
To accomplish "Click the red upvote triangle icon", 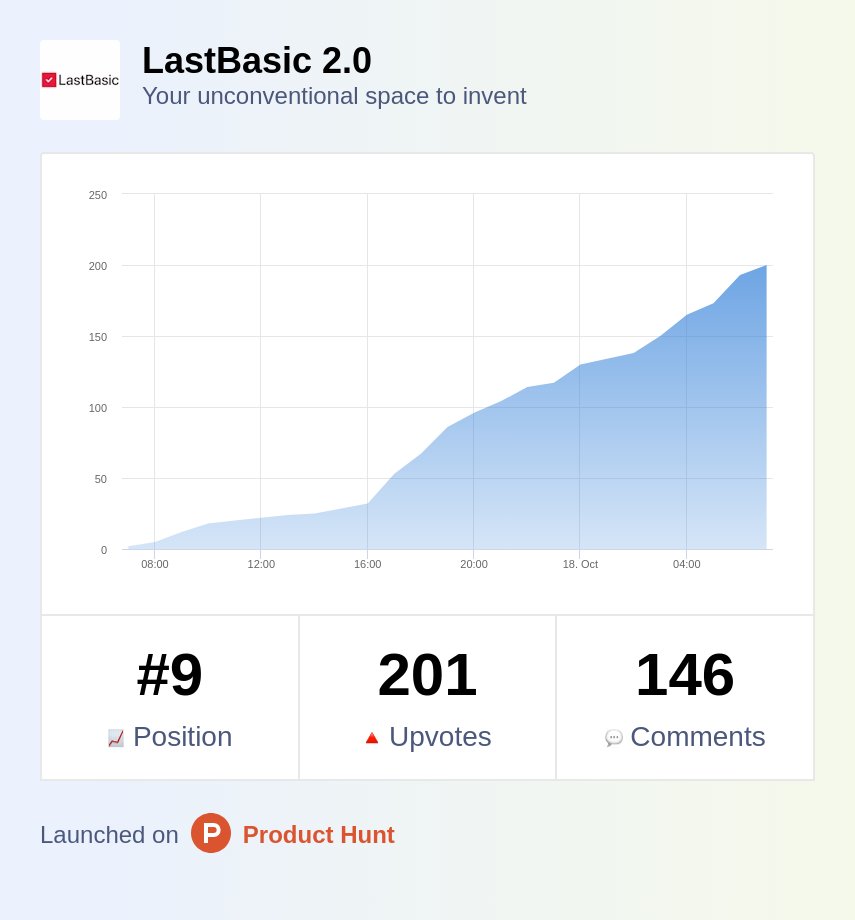I will click(x=371, y=738).
